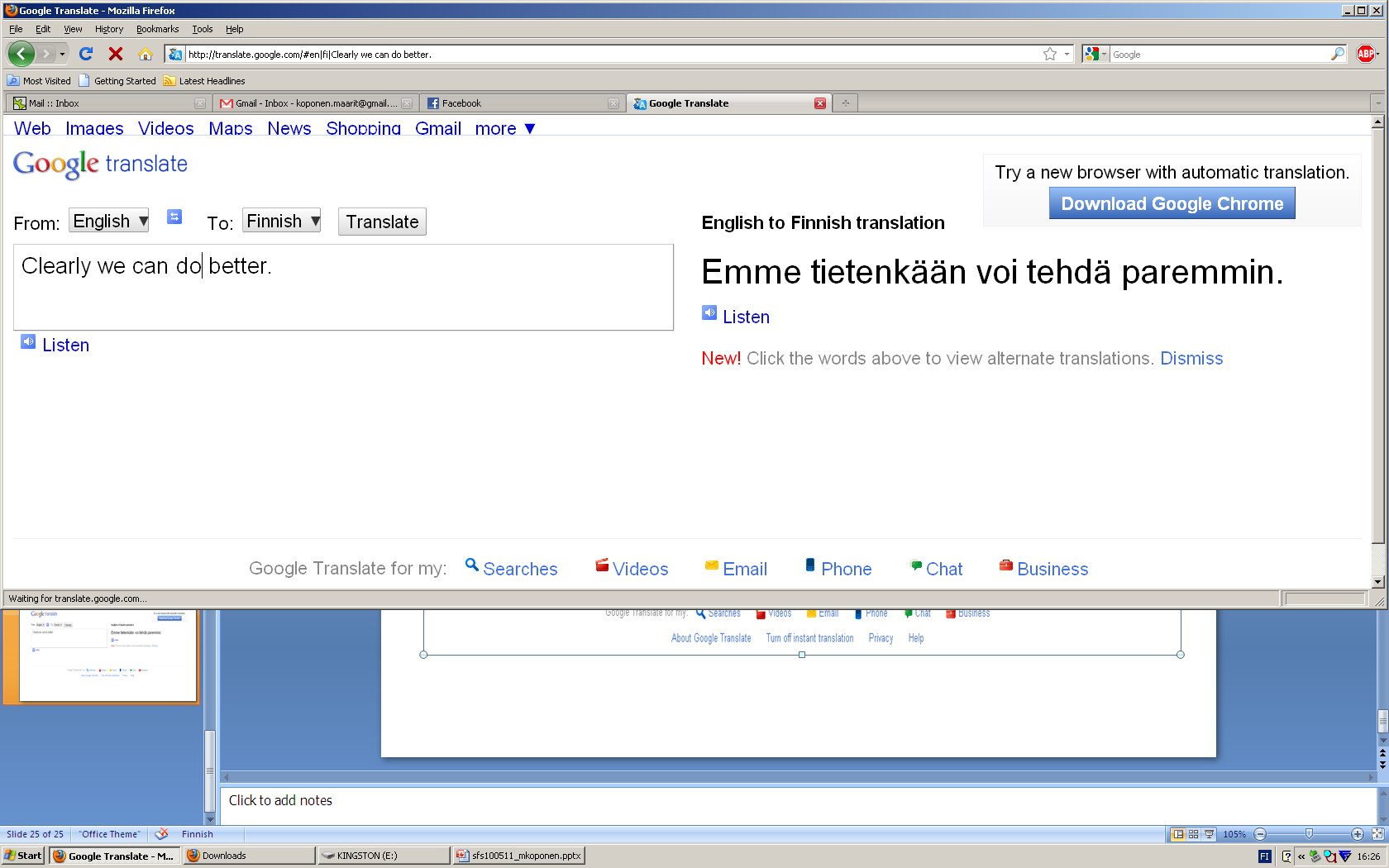Click the browser Forward arrow button
1389x868 pixels.
(46, 54)
